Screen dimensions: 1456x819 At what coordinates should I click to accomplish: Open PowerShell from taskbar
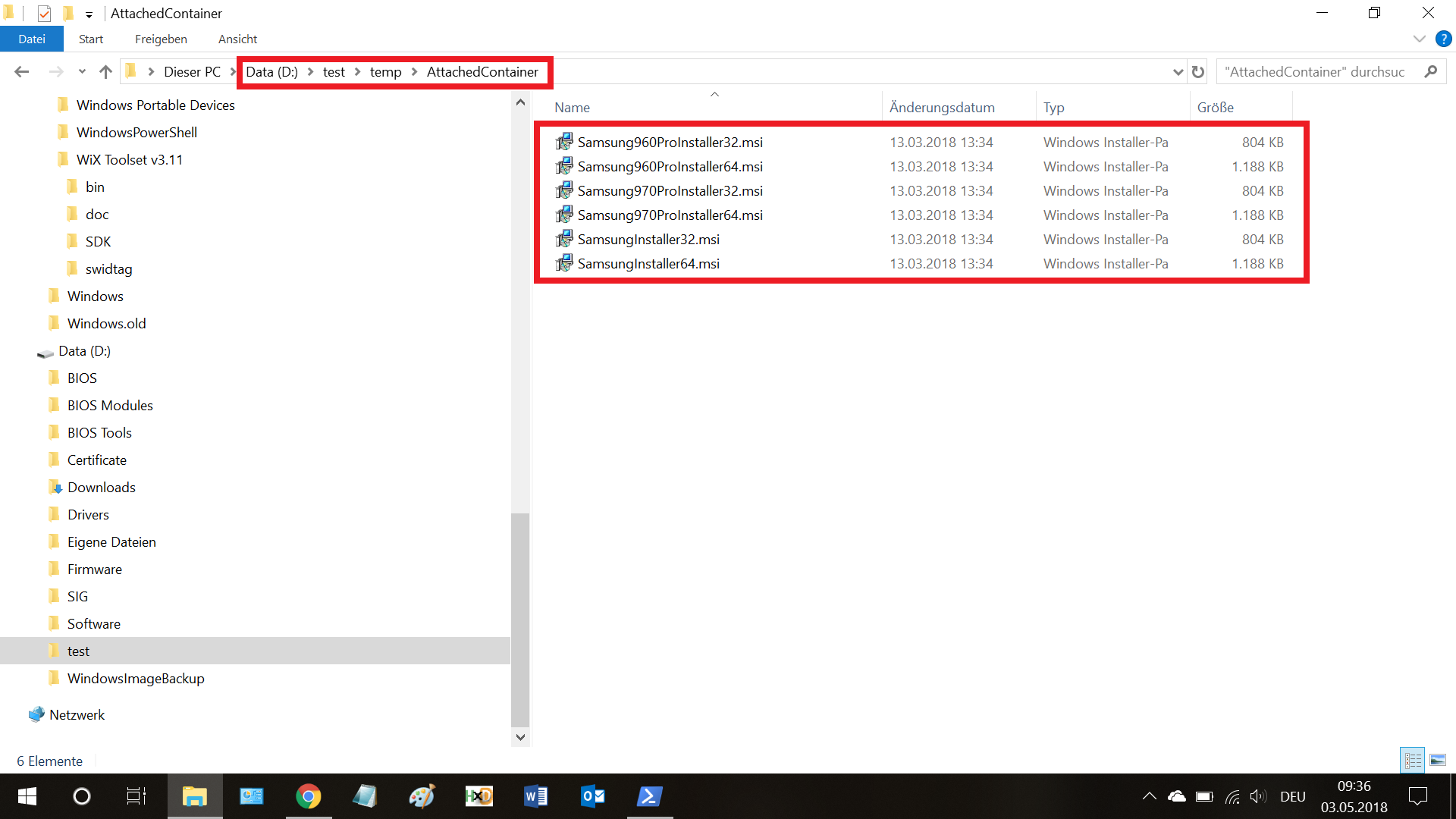[x=649, y=796]
